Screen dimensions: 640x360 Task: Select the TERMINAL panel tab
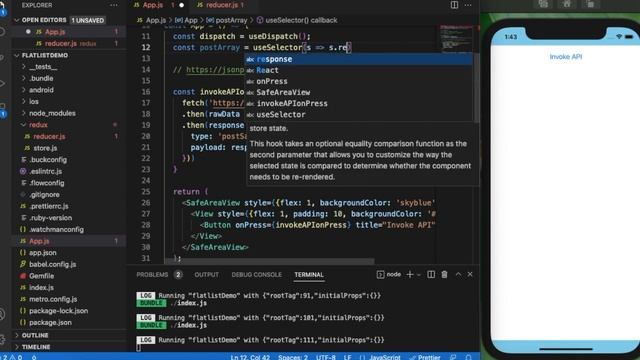[309, 275]
